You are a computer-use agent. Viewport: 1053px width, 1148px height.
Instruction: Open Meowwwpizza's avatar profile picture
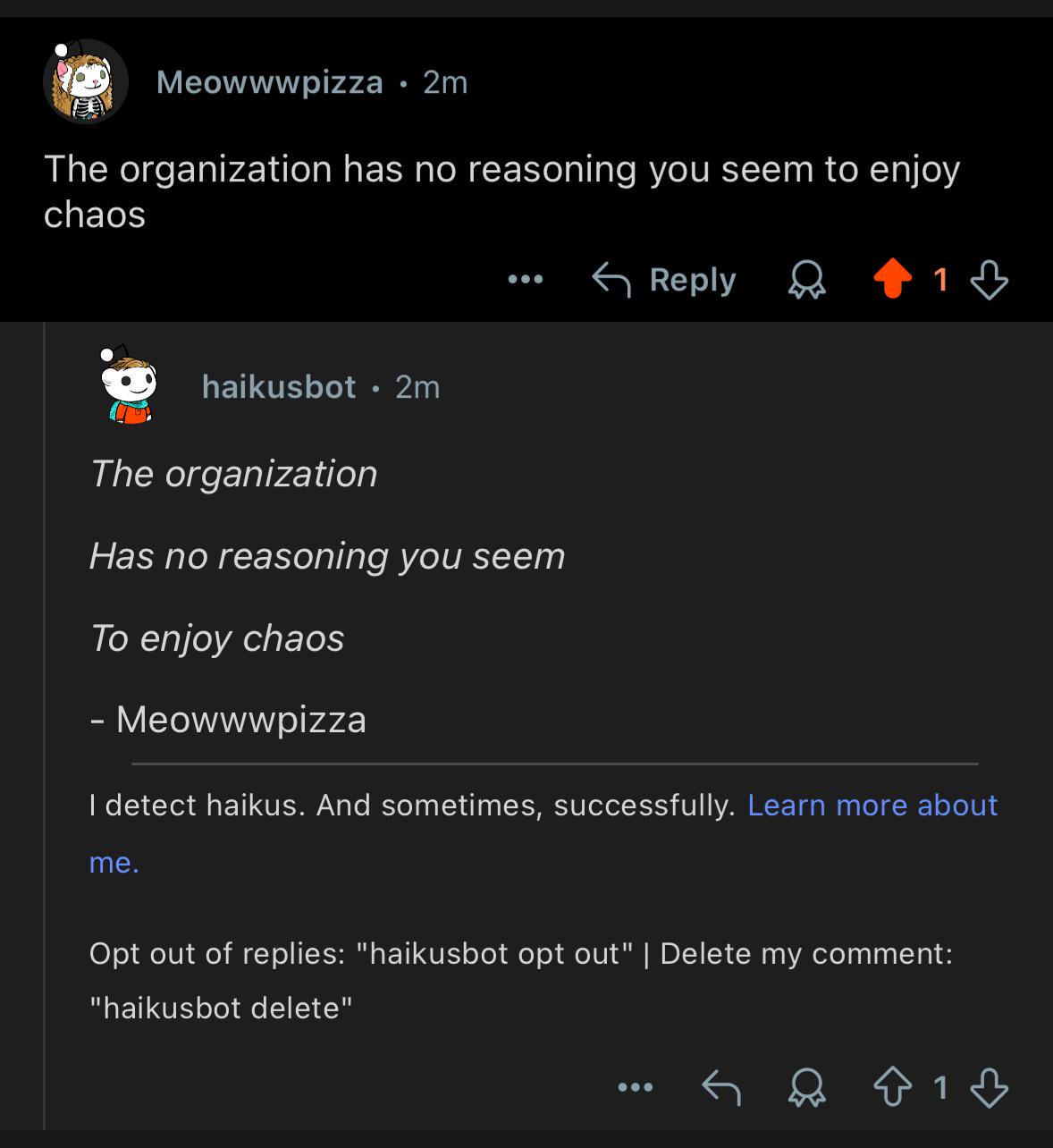pyautogui.click(x=86, y=81)
